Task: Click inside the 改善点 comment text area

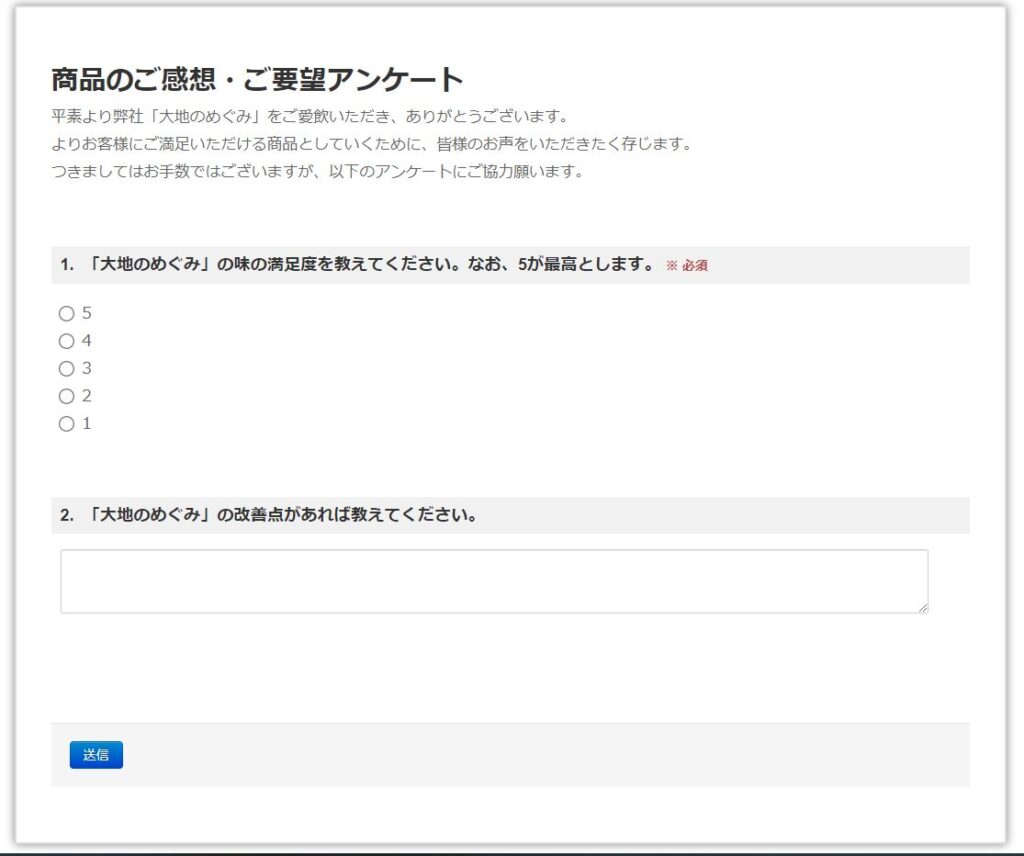Action: click(x=494, y=581)
